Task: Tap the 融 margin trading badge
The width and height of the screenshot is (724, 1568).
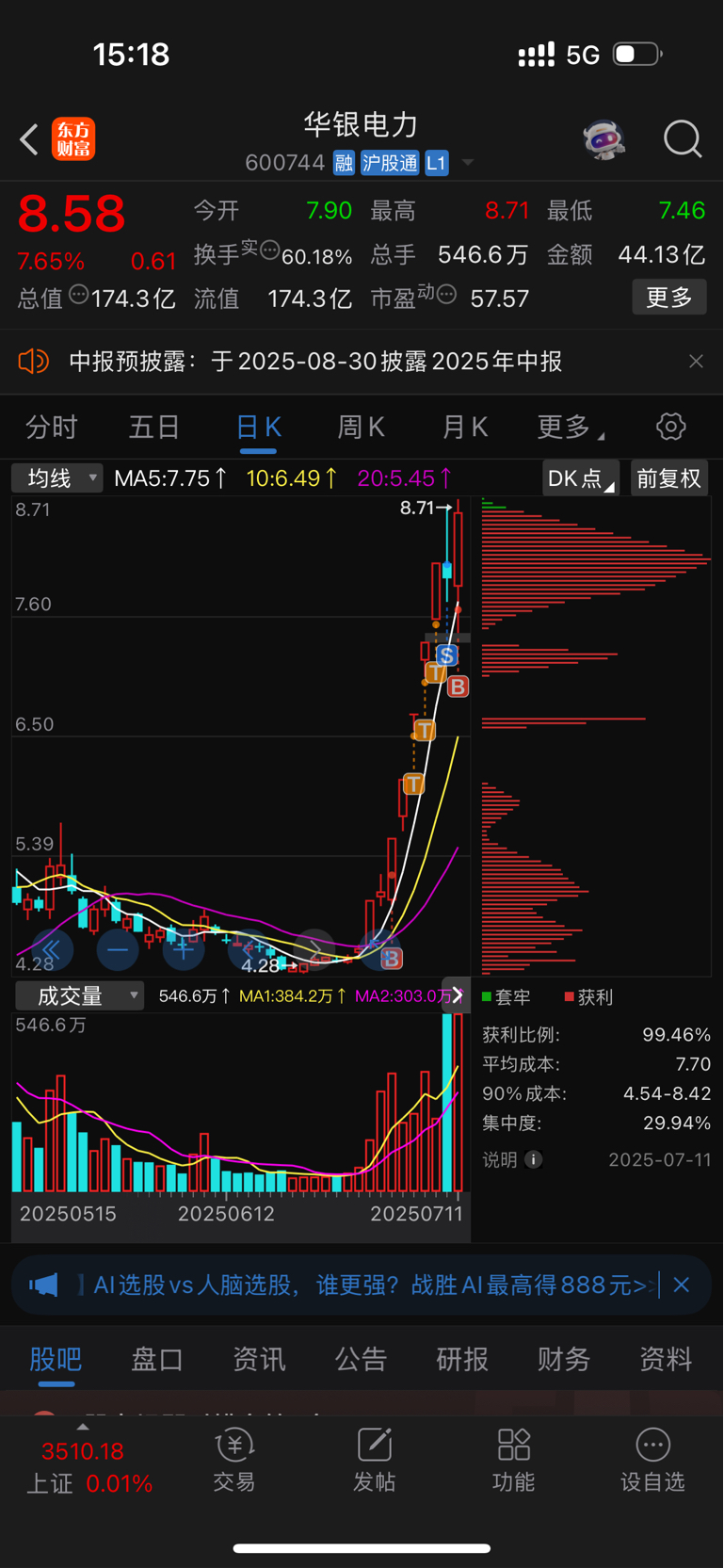Action: [344, 163]
